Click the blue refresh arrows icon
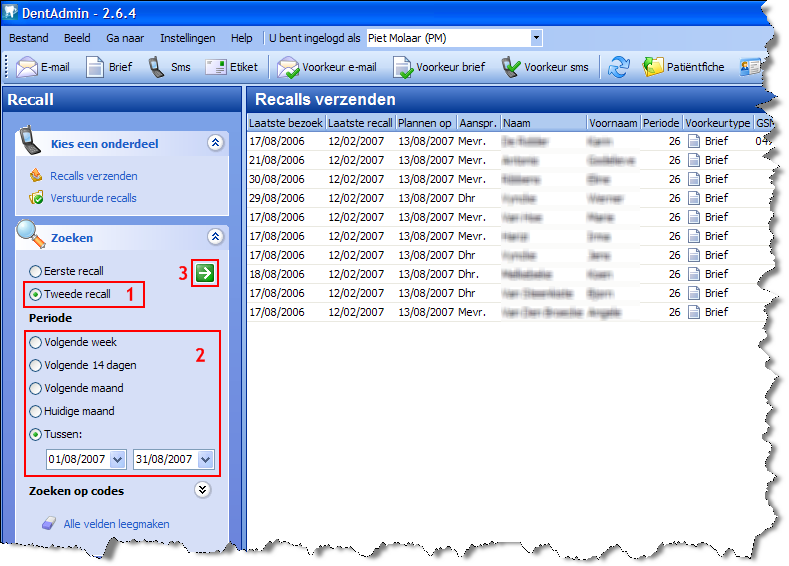789x566 pixels. 619,67
